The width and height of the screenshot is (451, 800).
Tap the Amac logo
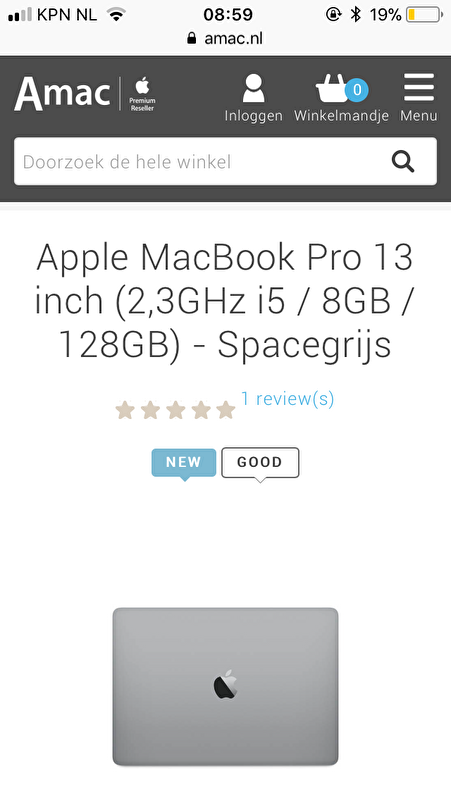63,93
